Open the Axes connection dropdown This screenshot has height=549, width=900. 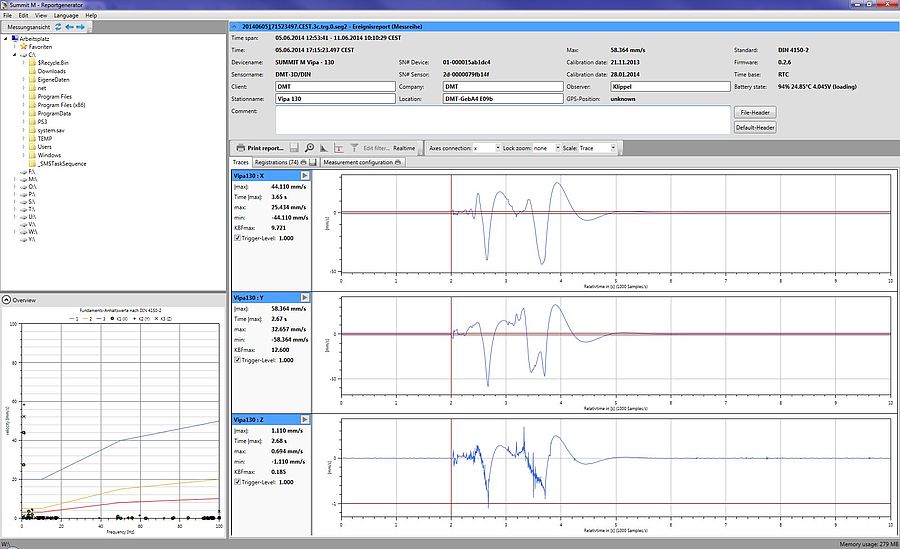coord(486,148)
